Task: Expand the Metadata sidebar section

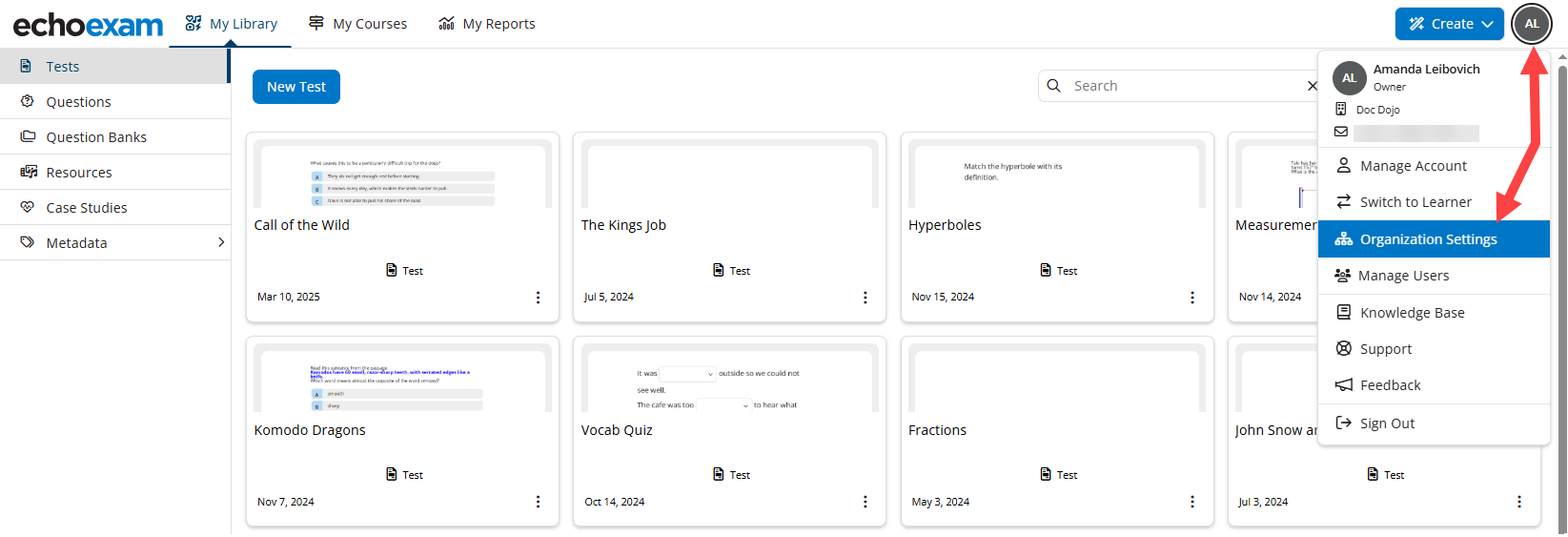Action: point(221,242)
